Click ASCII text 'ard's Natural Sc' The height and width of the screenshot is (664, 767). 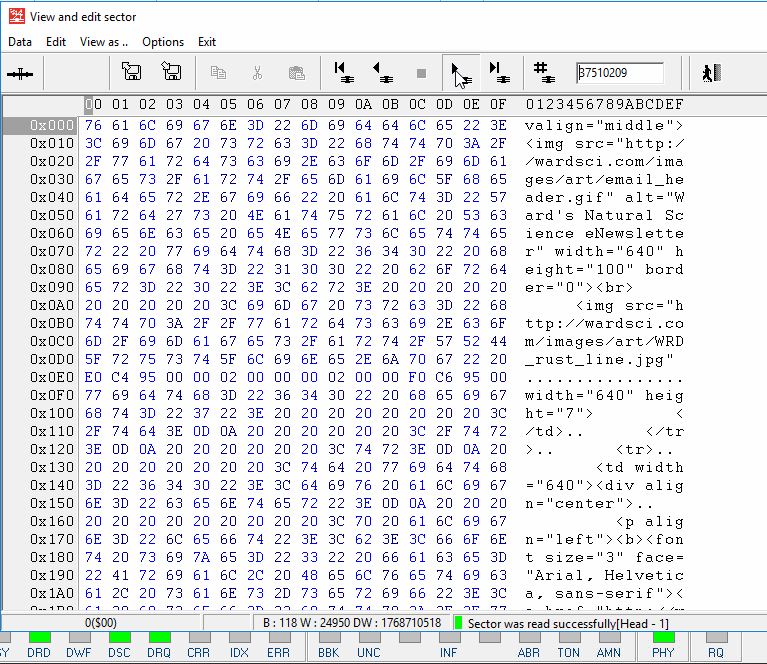click(605, 215)
